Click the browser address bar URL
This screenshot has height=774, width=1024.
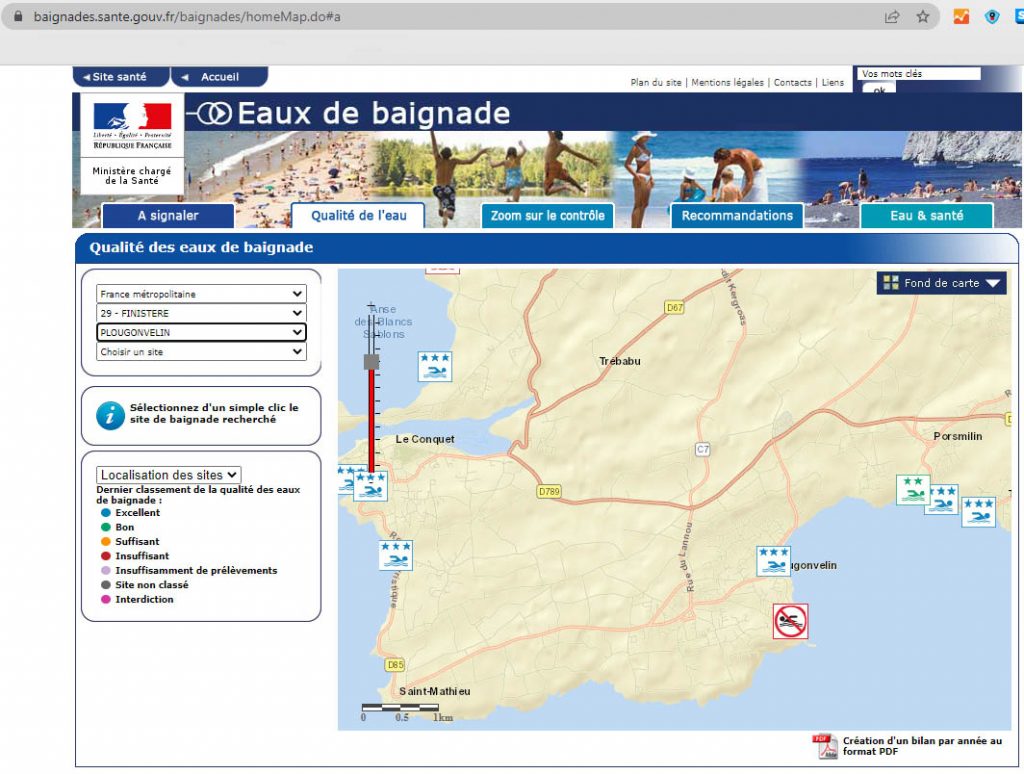click(187, 16)
